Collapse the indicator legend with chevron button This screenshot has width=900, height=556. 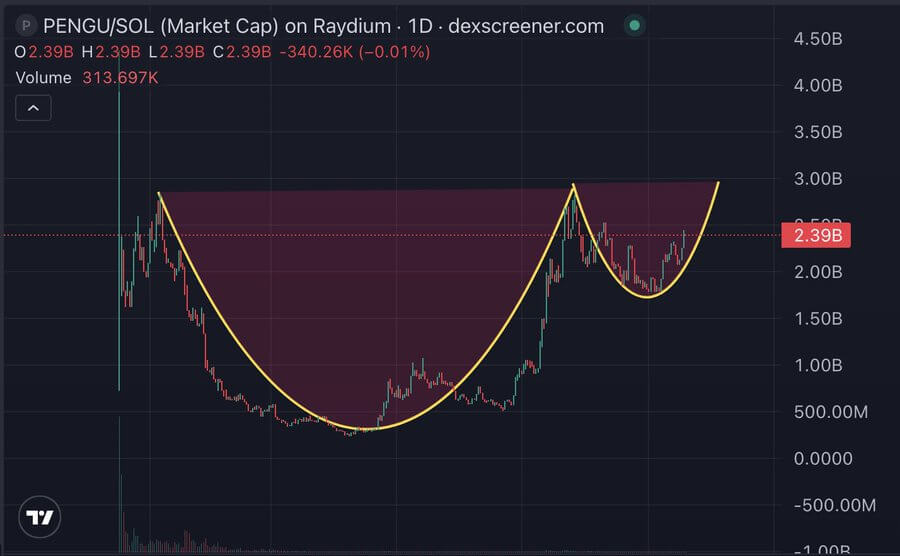33,108
